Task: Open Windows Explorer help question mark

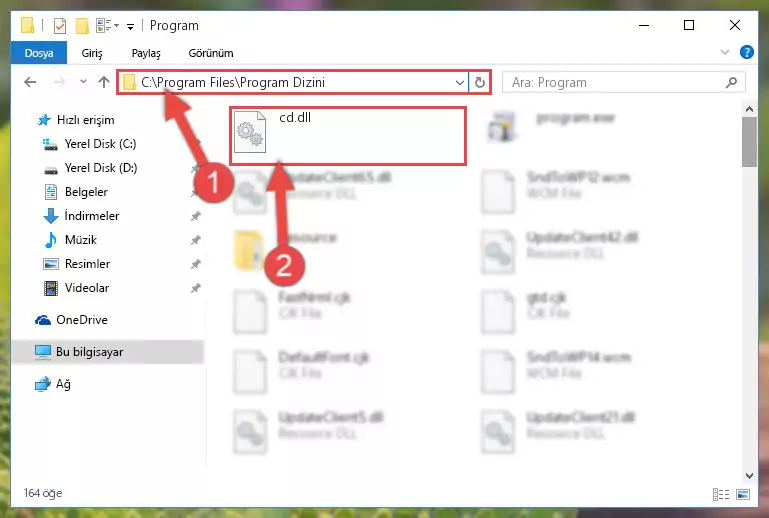Action: (746, 52)
